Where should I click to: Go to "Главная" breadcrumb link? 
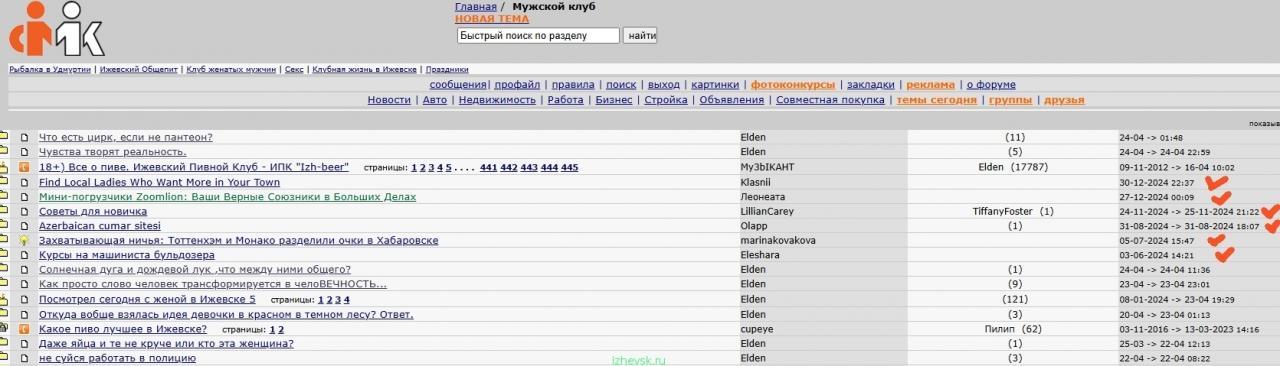(475, 7)
